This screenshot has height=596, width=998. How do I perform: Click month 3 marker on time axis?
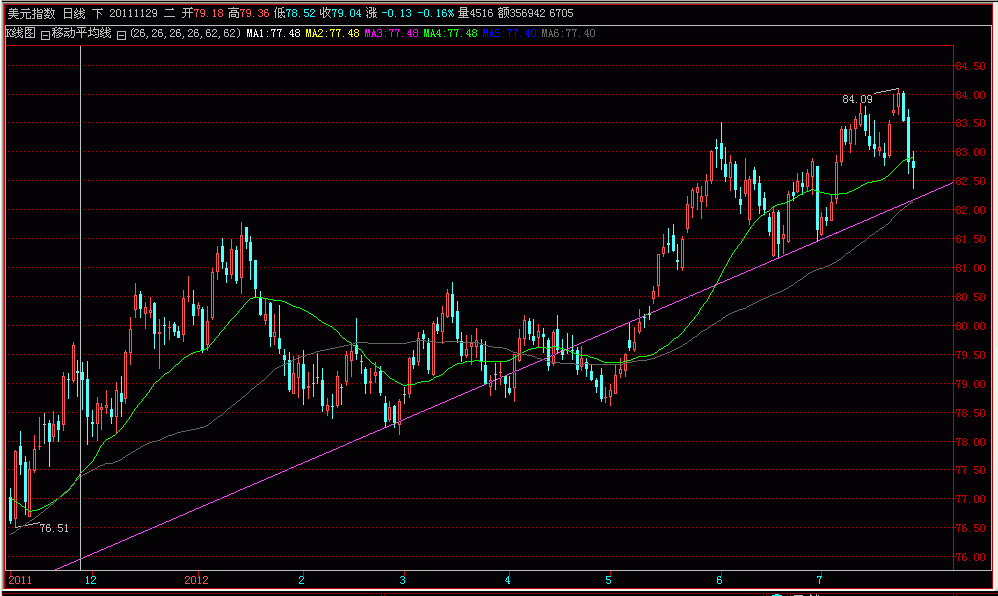point(402,580)
